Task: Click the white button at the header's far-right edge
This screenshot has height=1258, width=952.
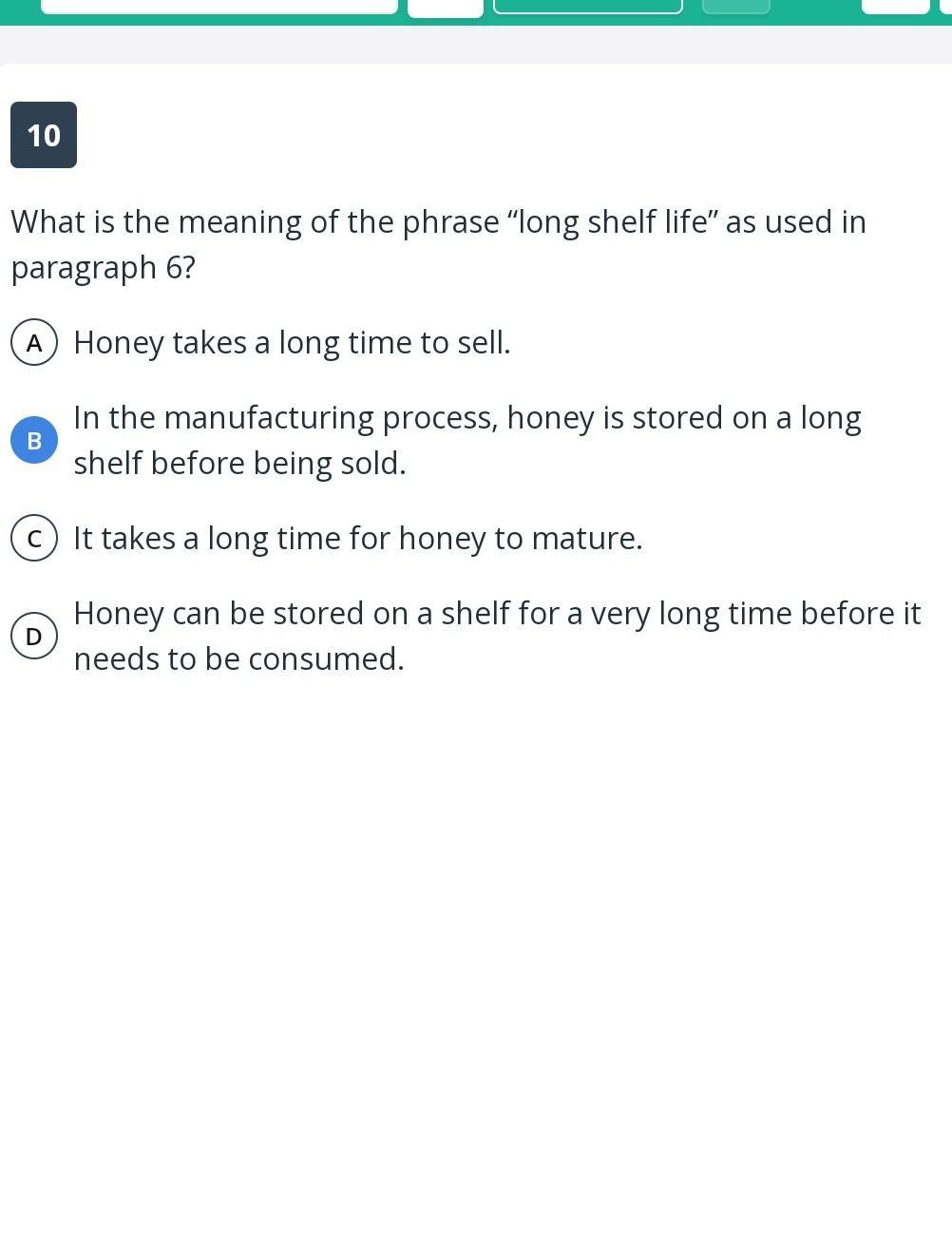Action: pyautogui.click(x=944, y=7)
